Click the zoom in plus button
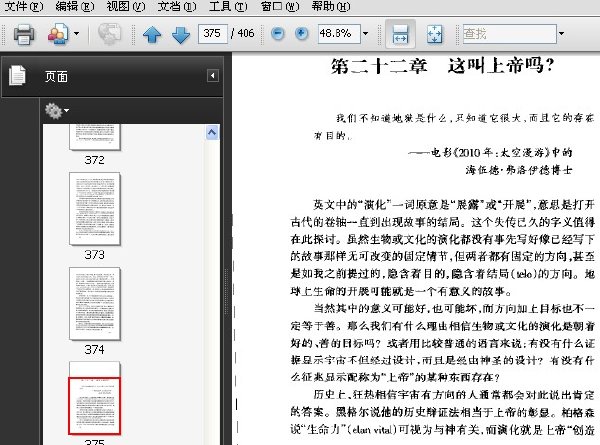 299,34
